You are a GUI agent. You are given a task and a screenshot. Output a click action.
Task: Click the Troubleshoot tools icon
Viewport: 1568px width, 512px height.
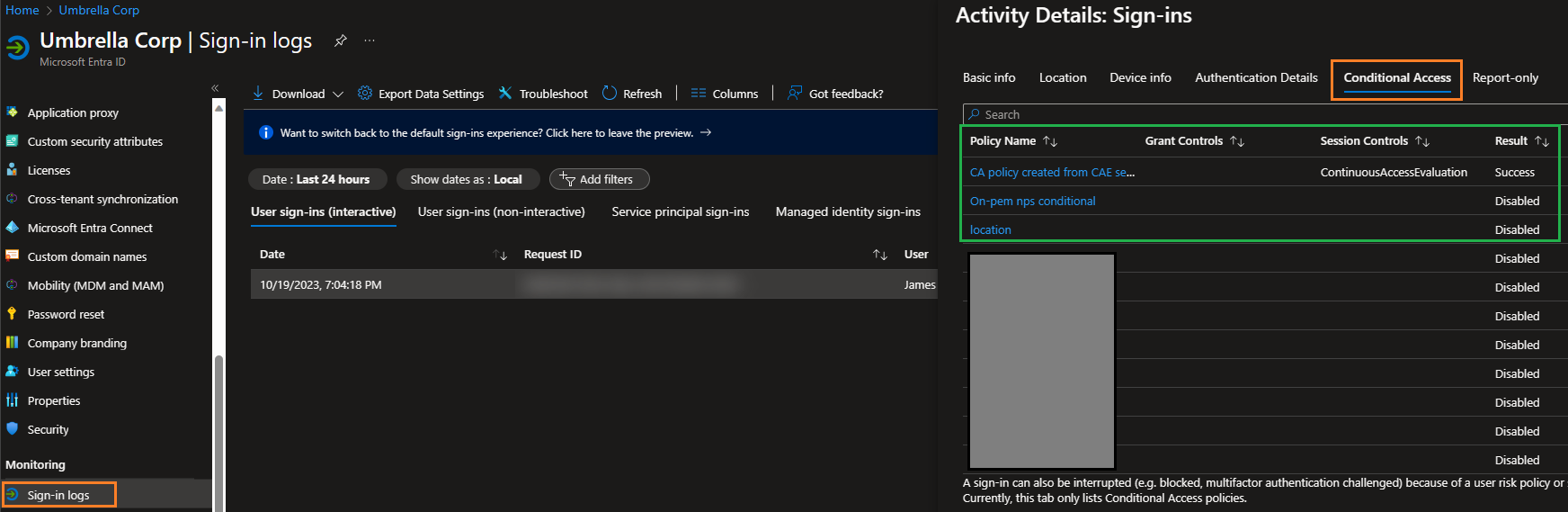[x=505, y=93]
